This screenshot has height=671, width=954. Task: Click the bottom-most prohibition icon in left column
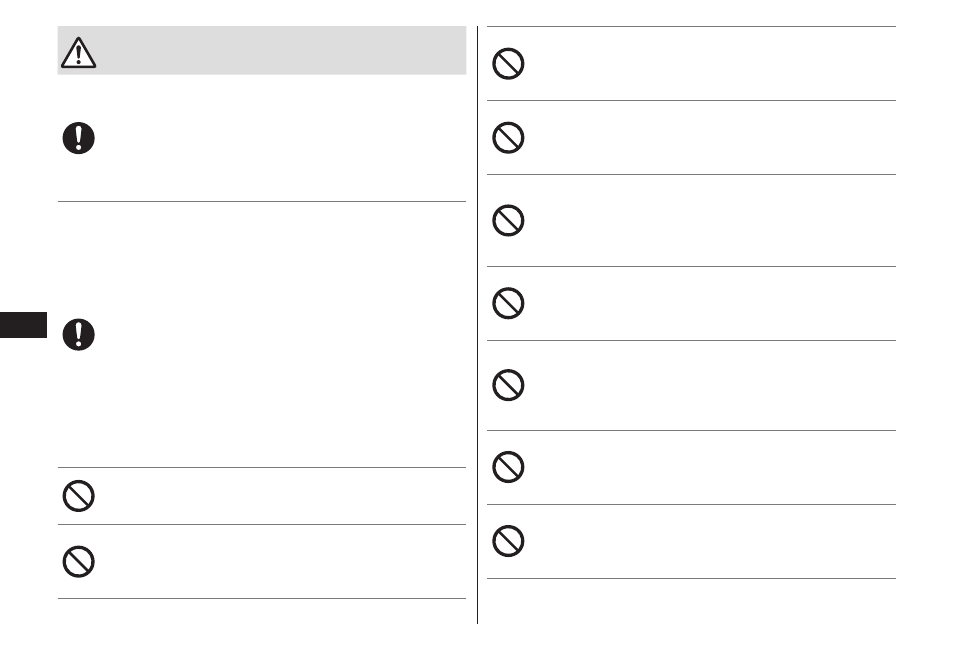pos(78,561)
